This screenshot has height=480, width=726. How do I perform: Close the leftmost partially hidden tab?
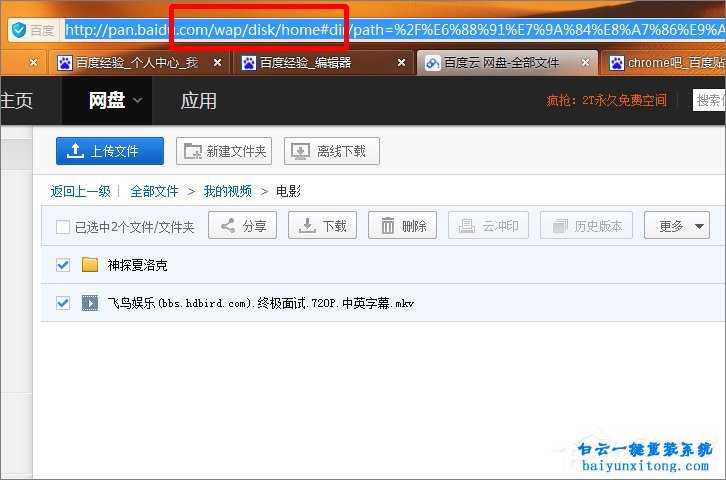click(33, 62)
